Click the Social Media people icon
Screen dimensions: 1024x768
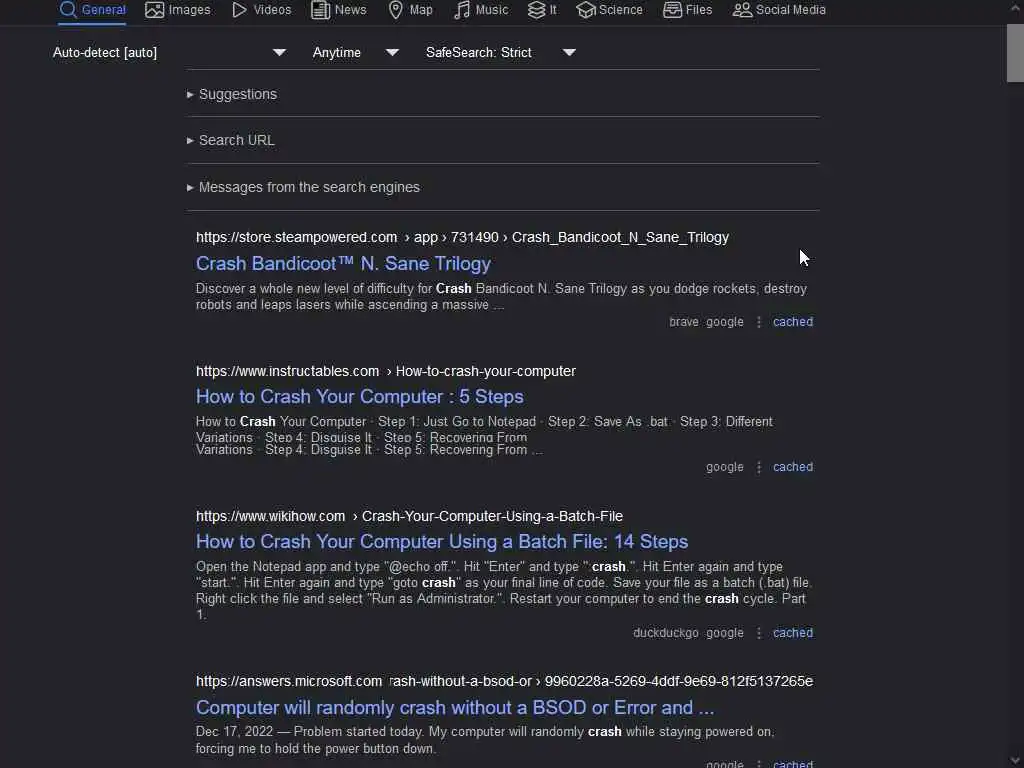click(x=742, y=10)
